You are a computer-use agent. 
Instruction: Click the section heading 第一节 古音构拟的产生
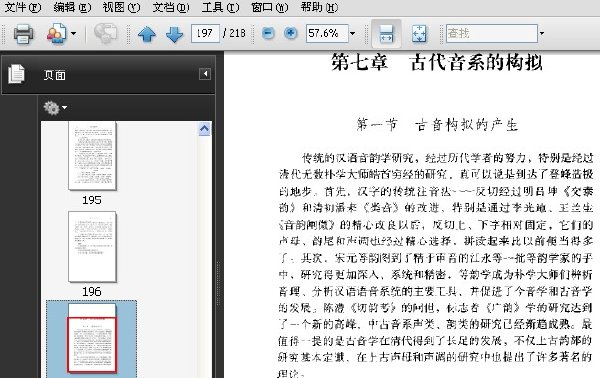437,125
